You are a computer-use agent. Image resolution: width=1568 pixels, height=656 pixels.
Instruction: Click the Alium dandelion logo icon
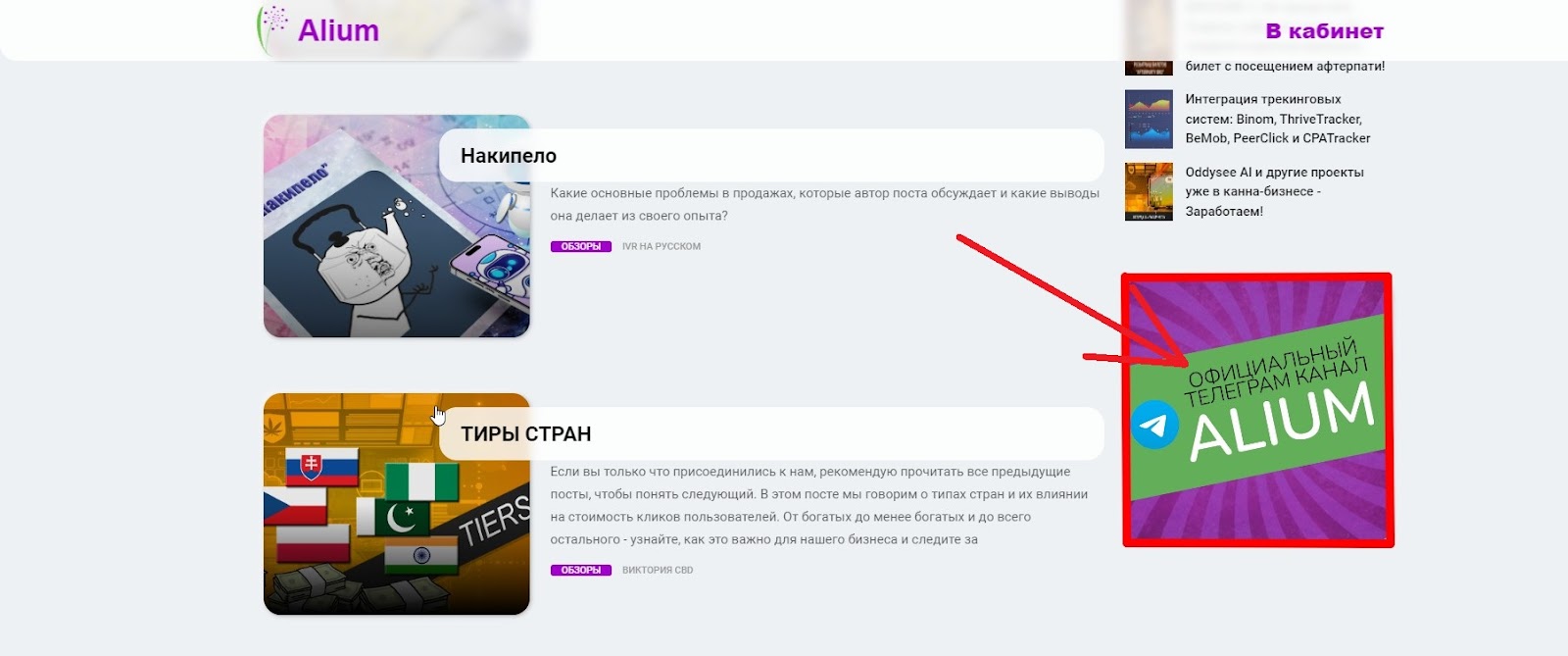[x=272, y=29]
